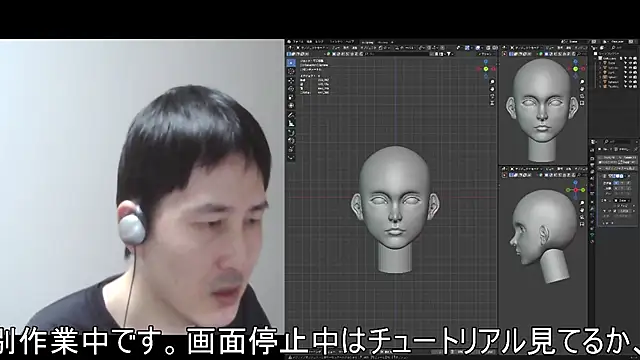Image resolution: width=640 pixels, height=360 pixels.
Task: Click the Outliner search field
Action: point(624,47)
